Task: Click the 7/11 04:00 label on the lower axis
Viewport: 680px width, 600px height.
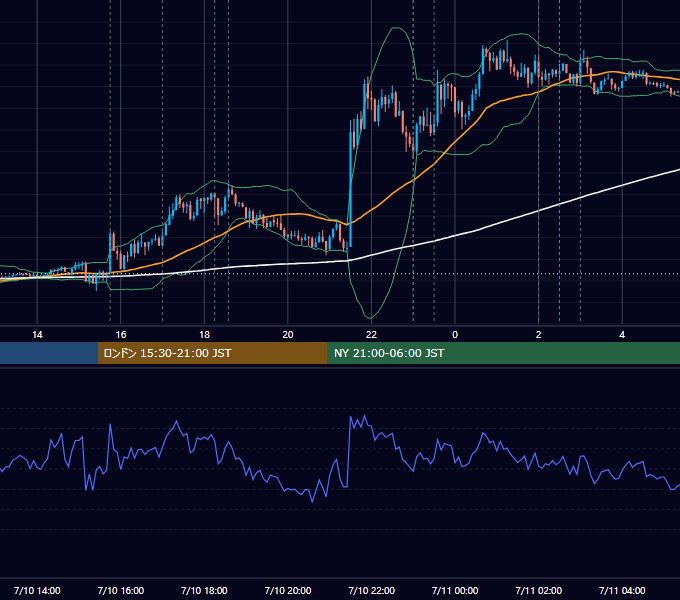Action: click(x=622, y=590)
